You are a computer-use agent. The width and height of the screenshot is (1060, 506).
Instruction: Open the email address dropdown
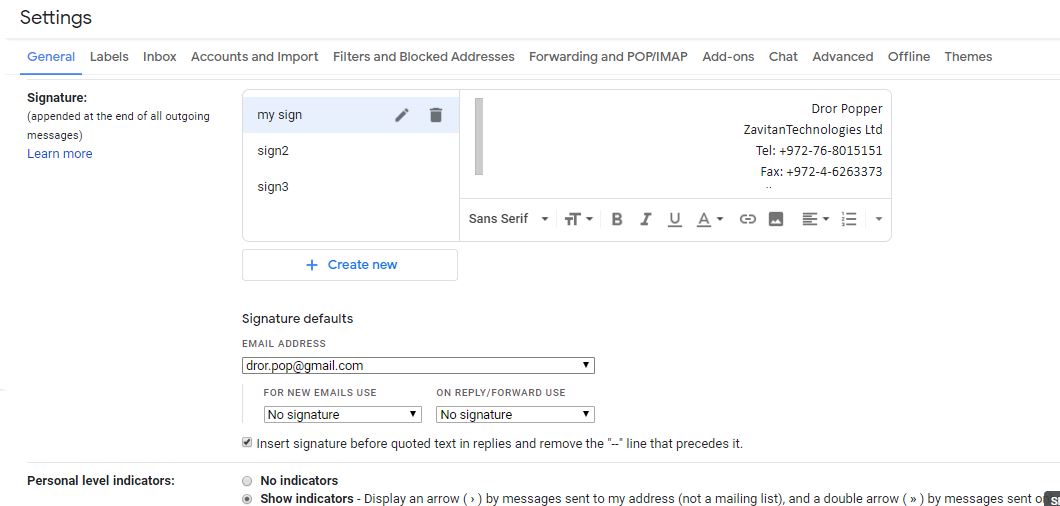418,366
